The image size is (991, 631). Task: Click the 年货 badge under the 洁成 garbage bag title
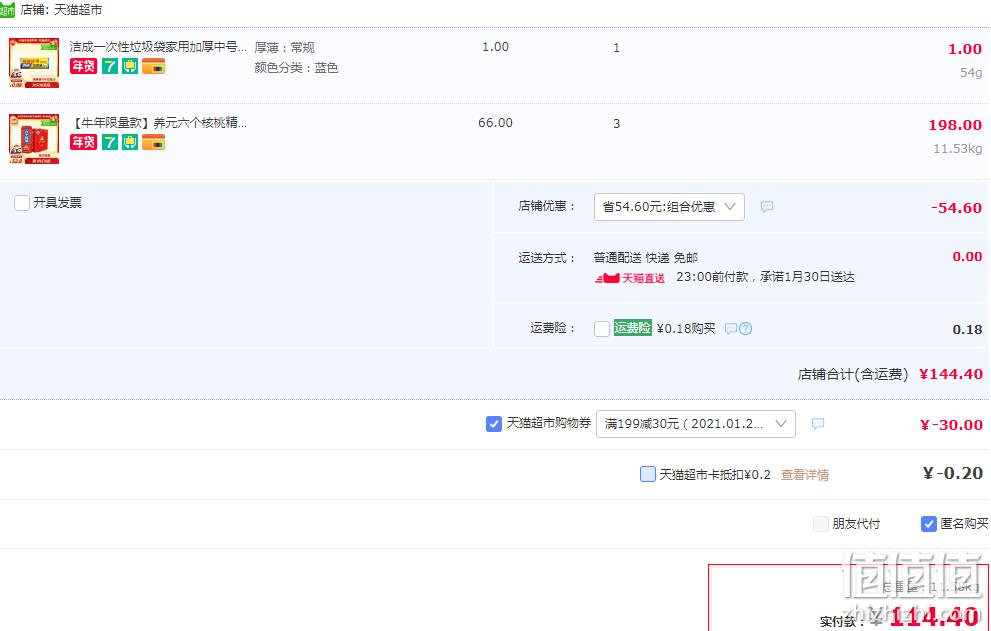pyautogui.click(x=83, y=66)
